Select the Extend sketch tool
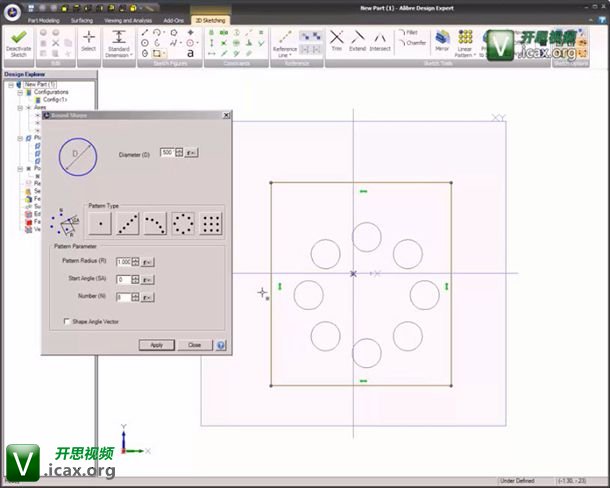The image size is (610, 488). pos(357,41)
